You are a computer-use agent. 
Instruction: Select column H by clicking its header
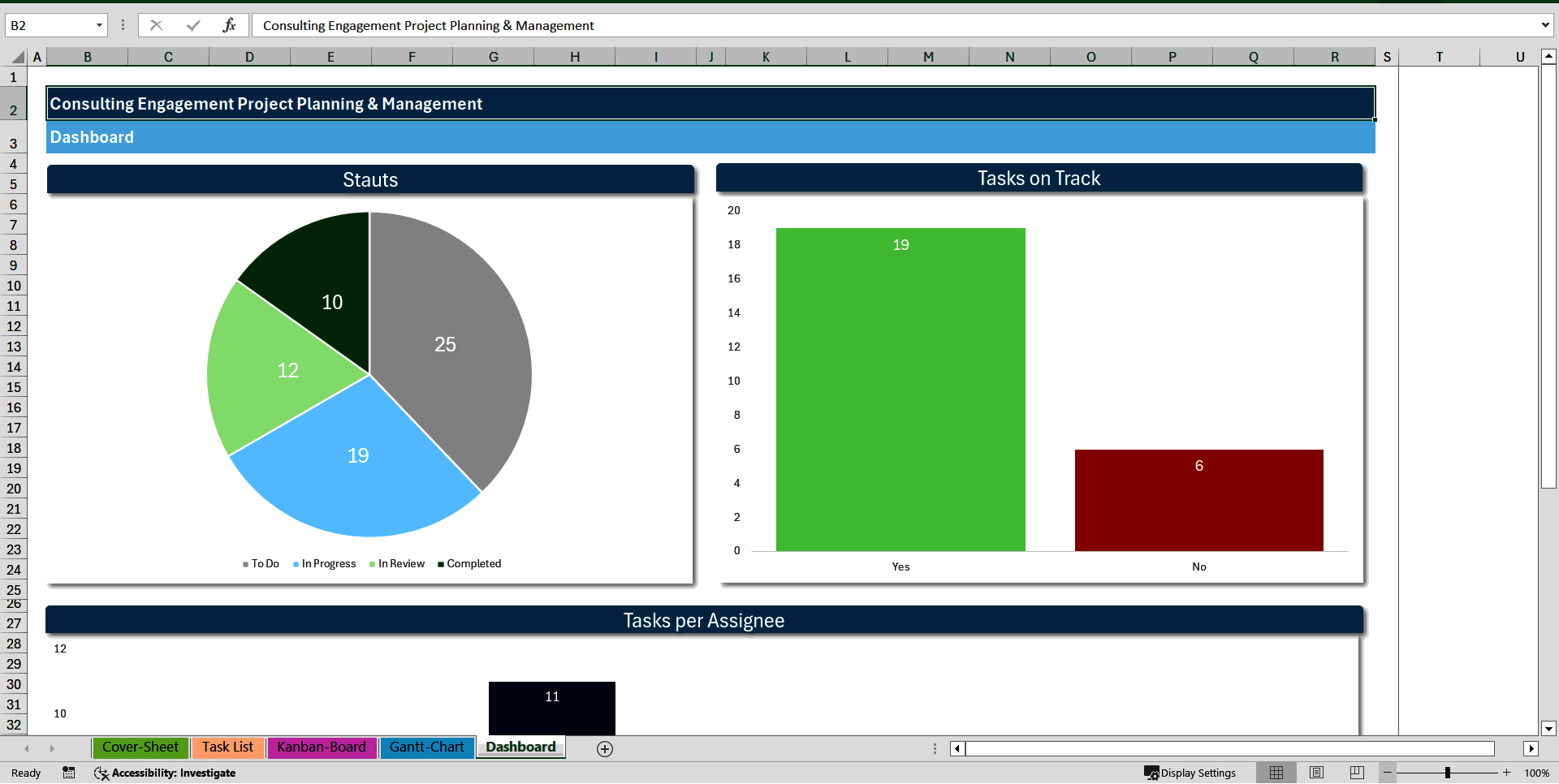pos(574,57)
